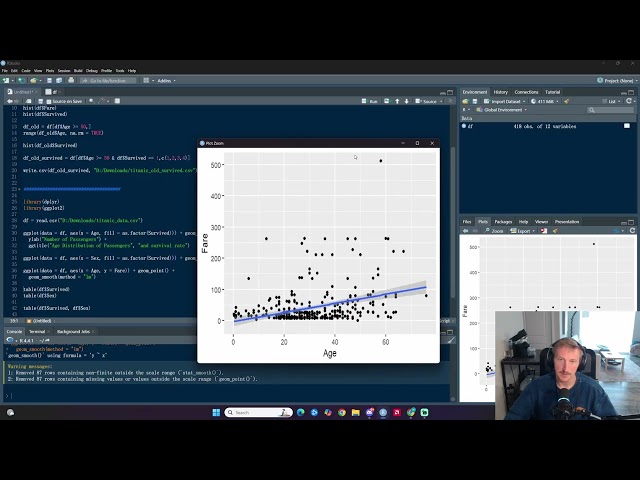
Task: Open File Explorer from taskbar
Action: coord(356,412)
